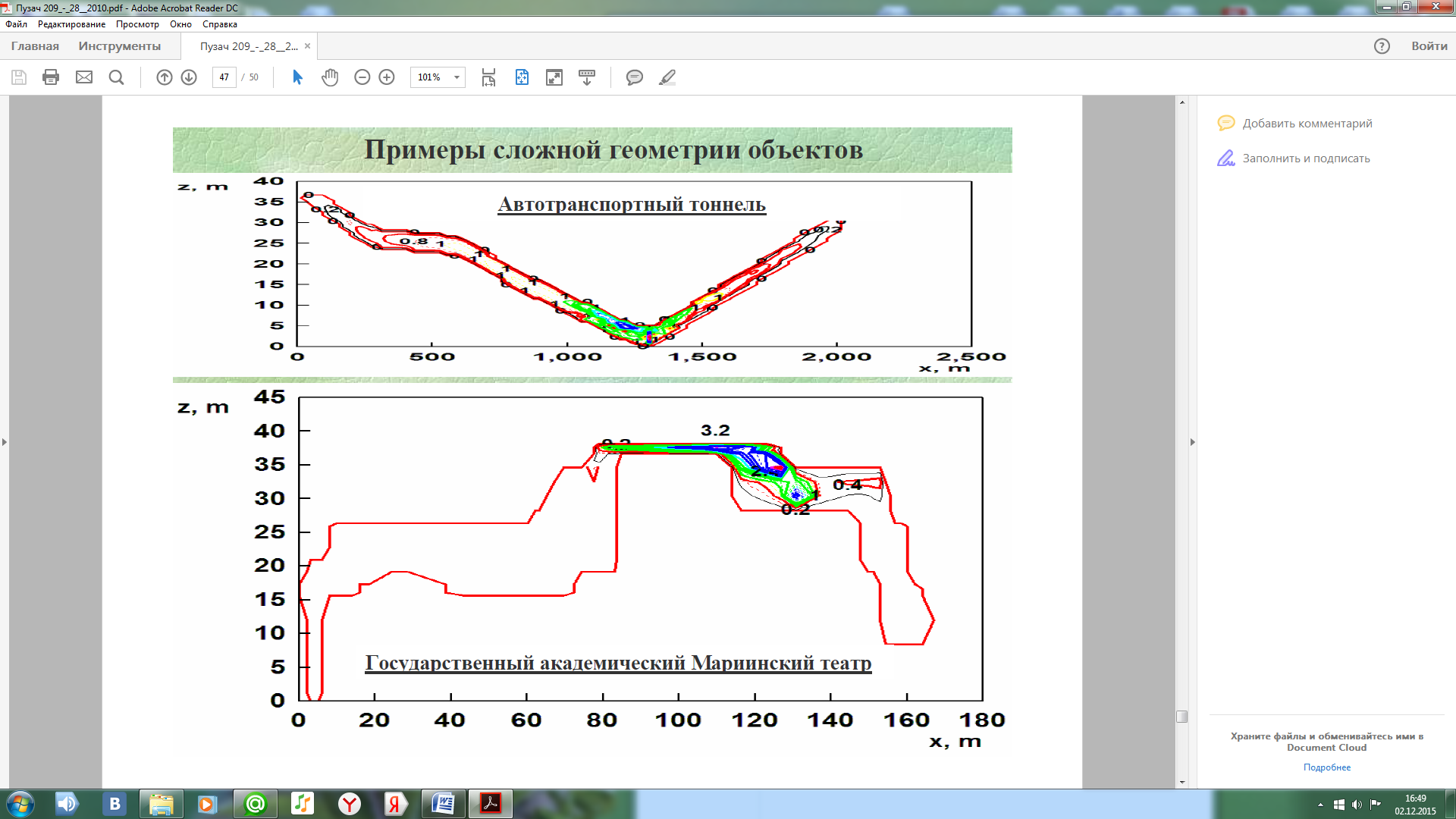Open the music note app taskbar icon

point(302,804)
